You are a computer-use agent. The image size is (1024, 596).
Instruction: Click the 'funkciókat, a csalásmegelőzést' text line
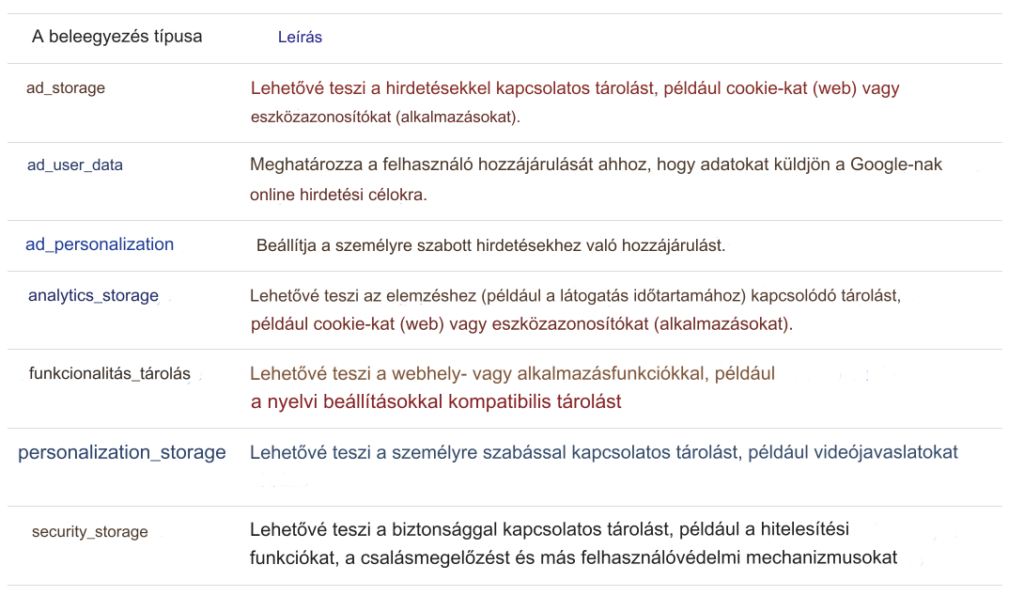pos(572,557)
